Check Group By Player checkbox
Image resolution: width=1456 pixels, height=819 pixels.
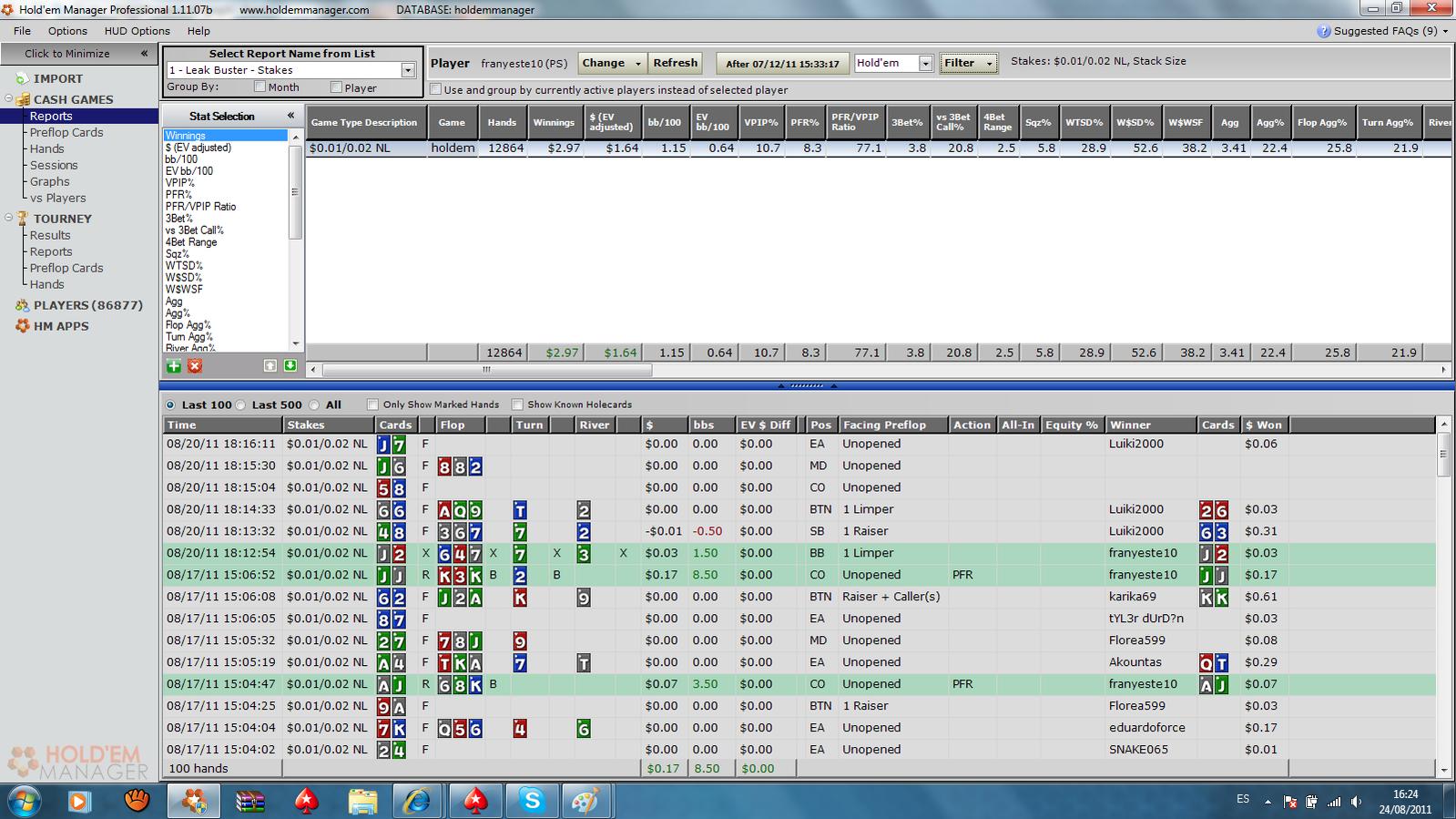coord(336,87)
